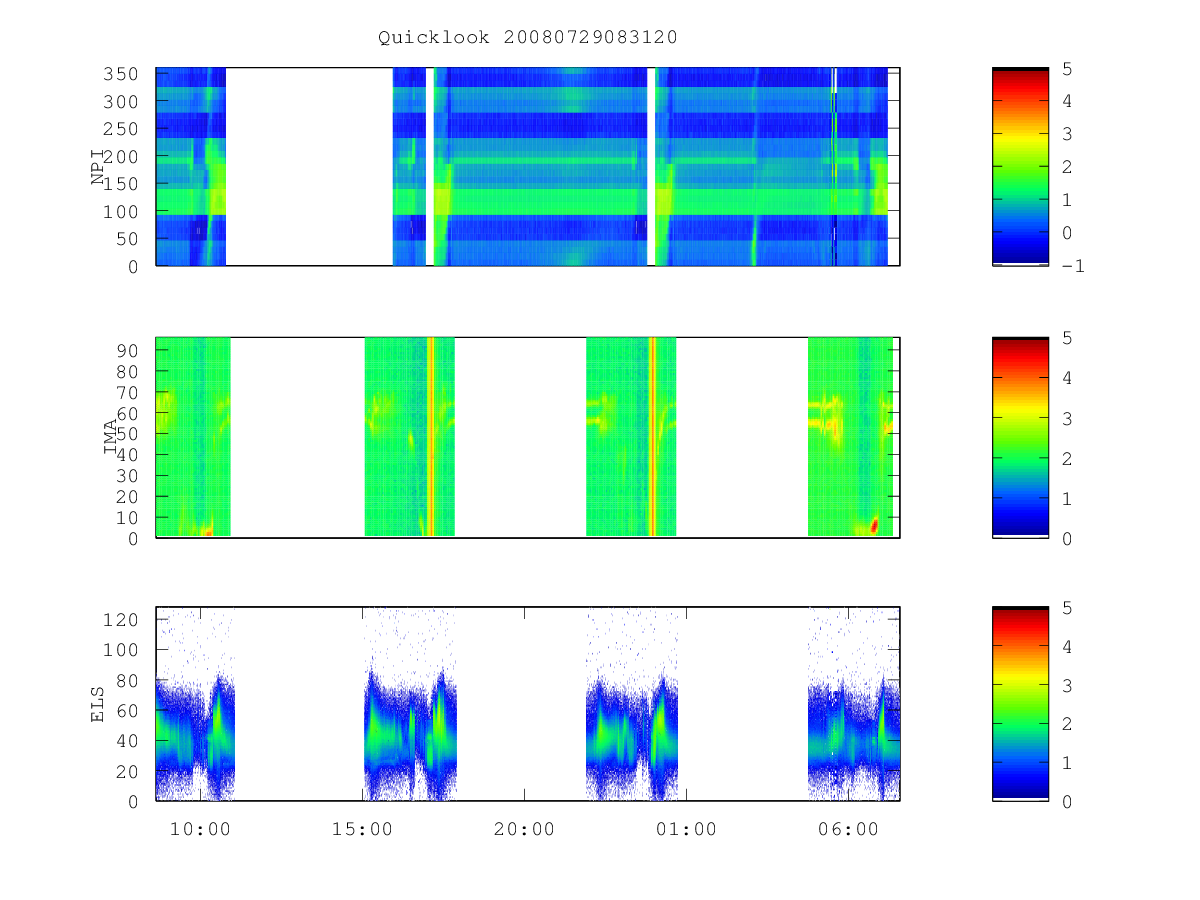Click the 06:00 time axis label
1200x900 pixels.
(848, 829)
